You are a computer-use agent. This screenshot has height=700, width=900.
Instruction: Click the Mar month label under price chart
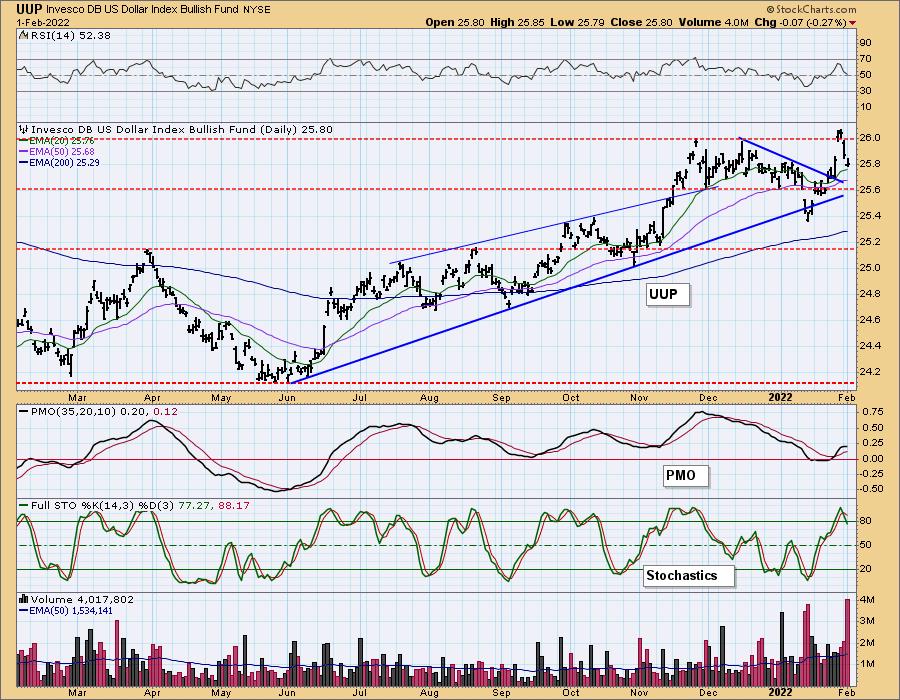pyautogui.click(x=77, y=397)
